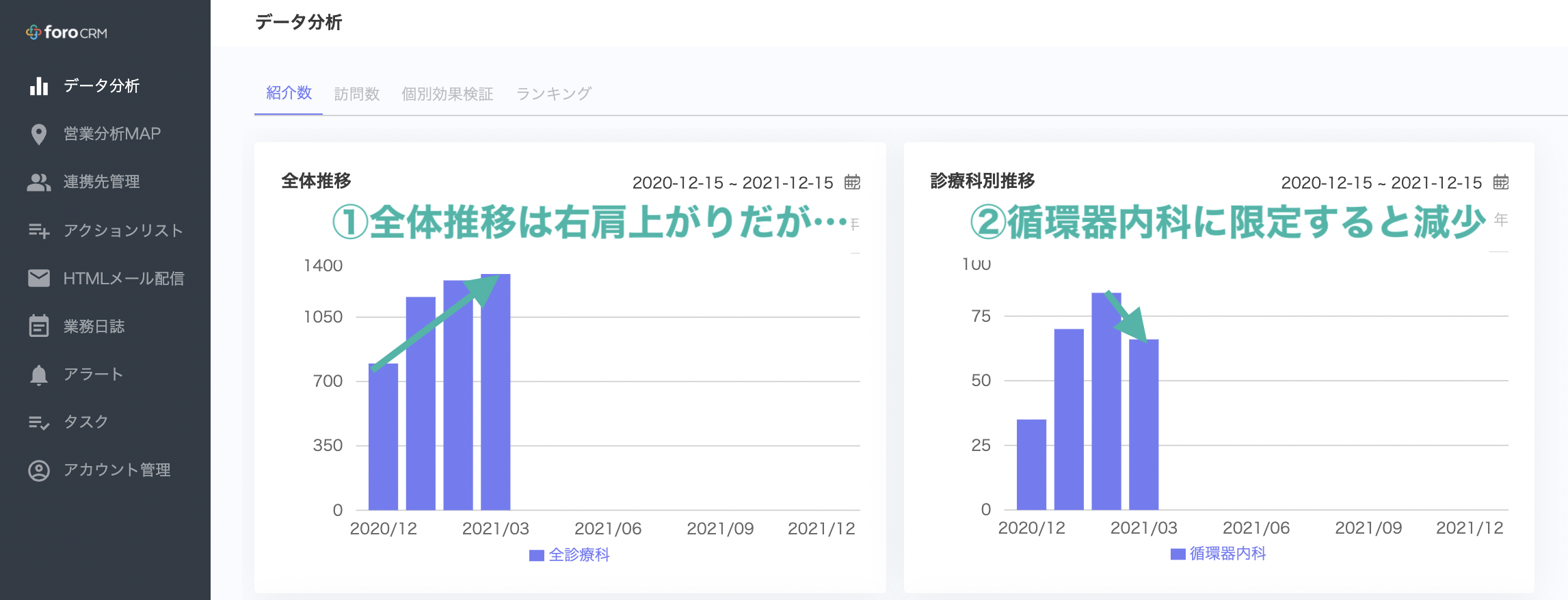Open the calendar picker for 診療科別推移
The width and height of the screenshot is (1568, 600).
tap(1500, 182)
